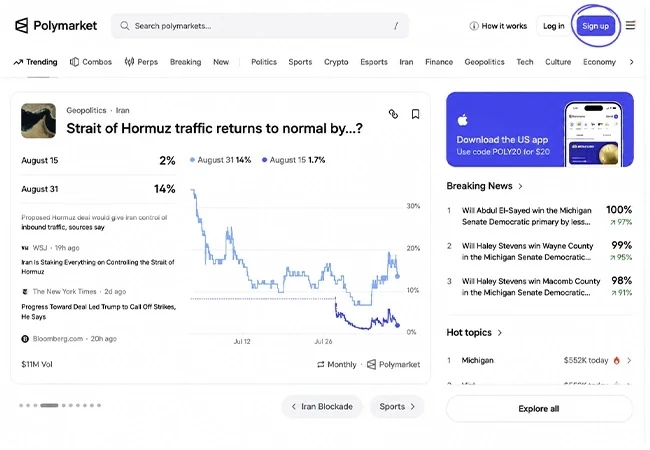Open the Combos section icon
This screenshot has height=450, width=650.
[x=74, y=62]
